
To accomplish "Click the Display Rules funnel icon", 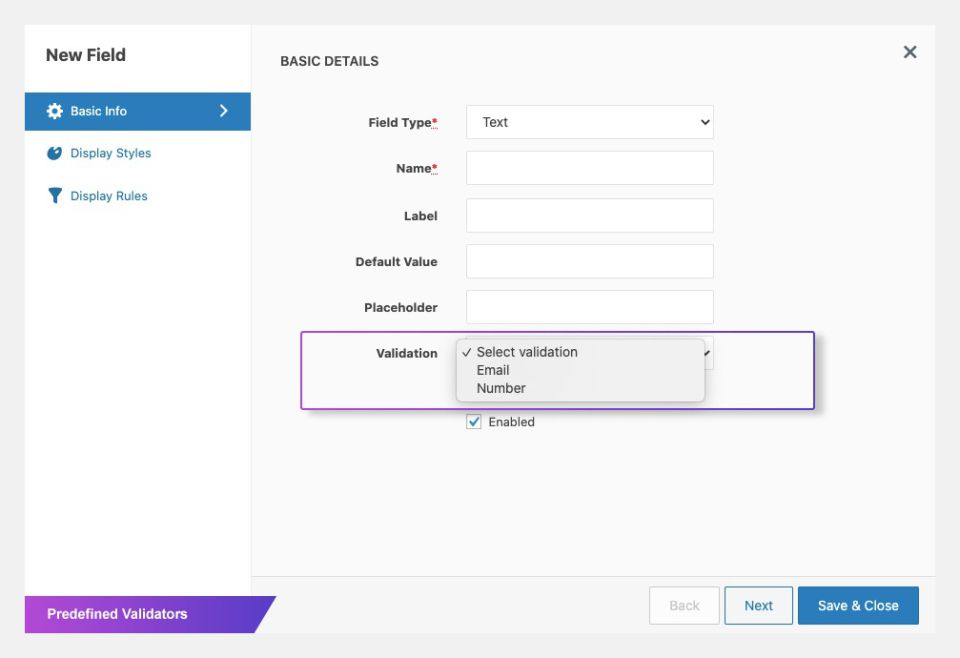I will (x=55, y=196).
